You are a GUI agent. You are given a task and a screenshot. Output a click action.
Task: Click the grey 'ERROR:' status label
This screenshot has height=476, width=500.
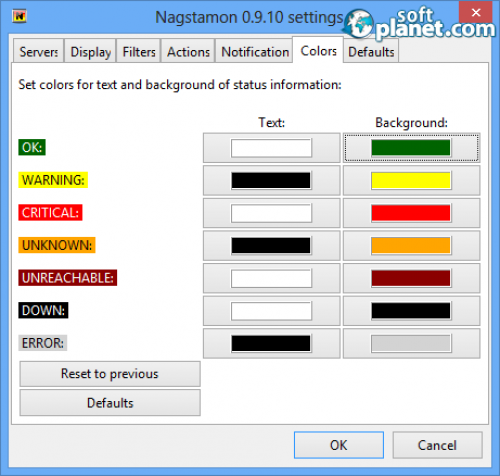point(43,343)
